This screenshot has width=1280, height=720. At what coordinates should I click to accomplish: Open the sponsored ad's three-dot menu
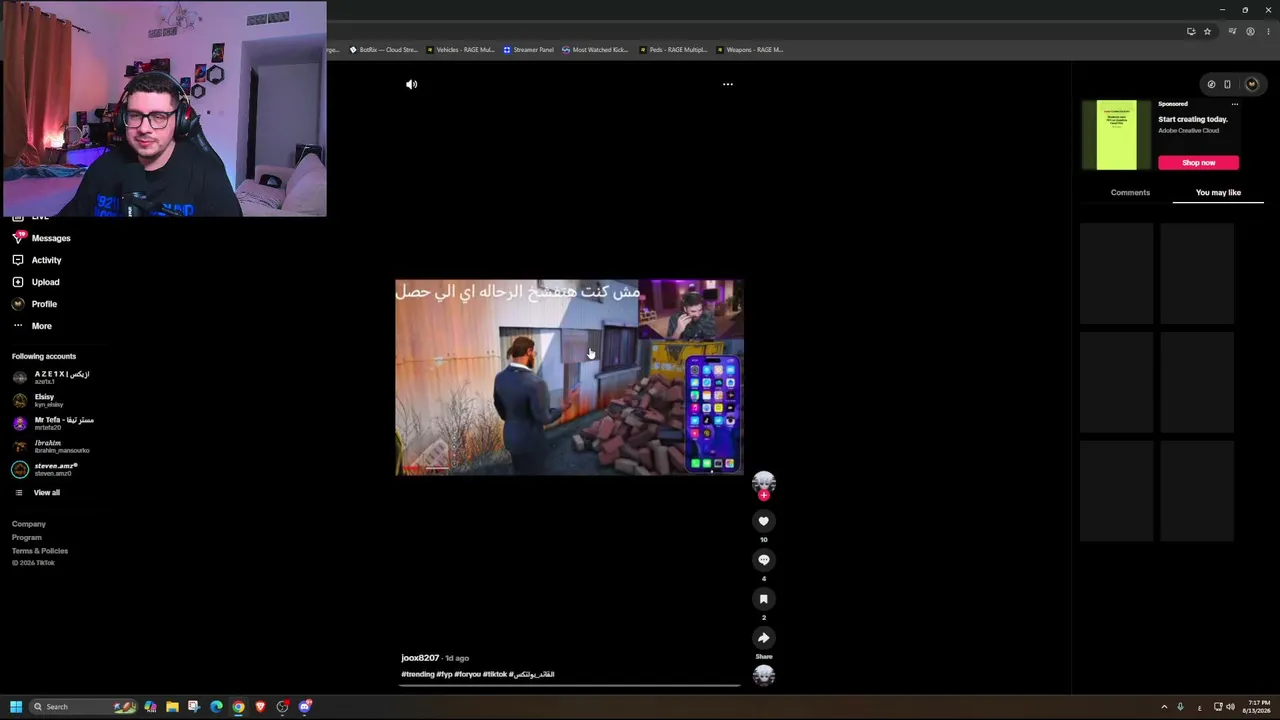point(1235,104)
